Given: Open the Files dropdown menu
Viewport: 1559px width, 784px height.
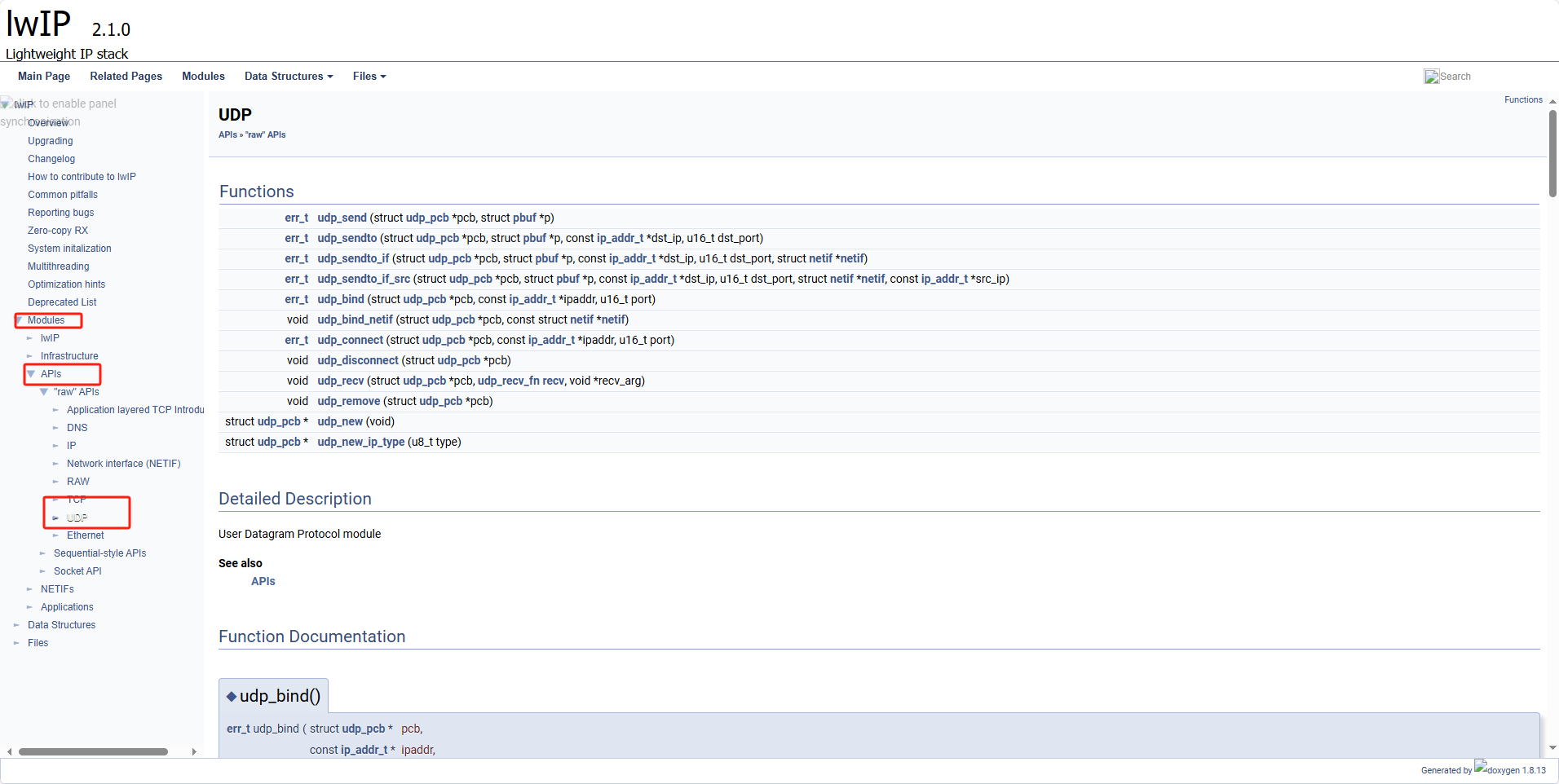Looking at the screenshot, I should [369, 76].
